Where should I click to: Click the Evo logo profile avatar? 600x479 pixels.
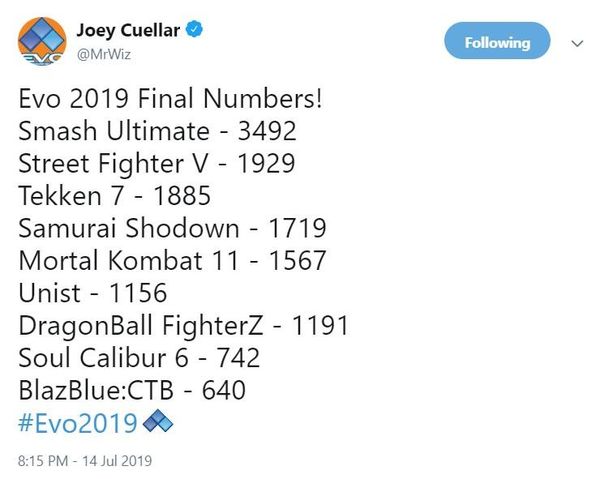(x=40, y=42)
